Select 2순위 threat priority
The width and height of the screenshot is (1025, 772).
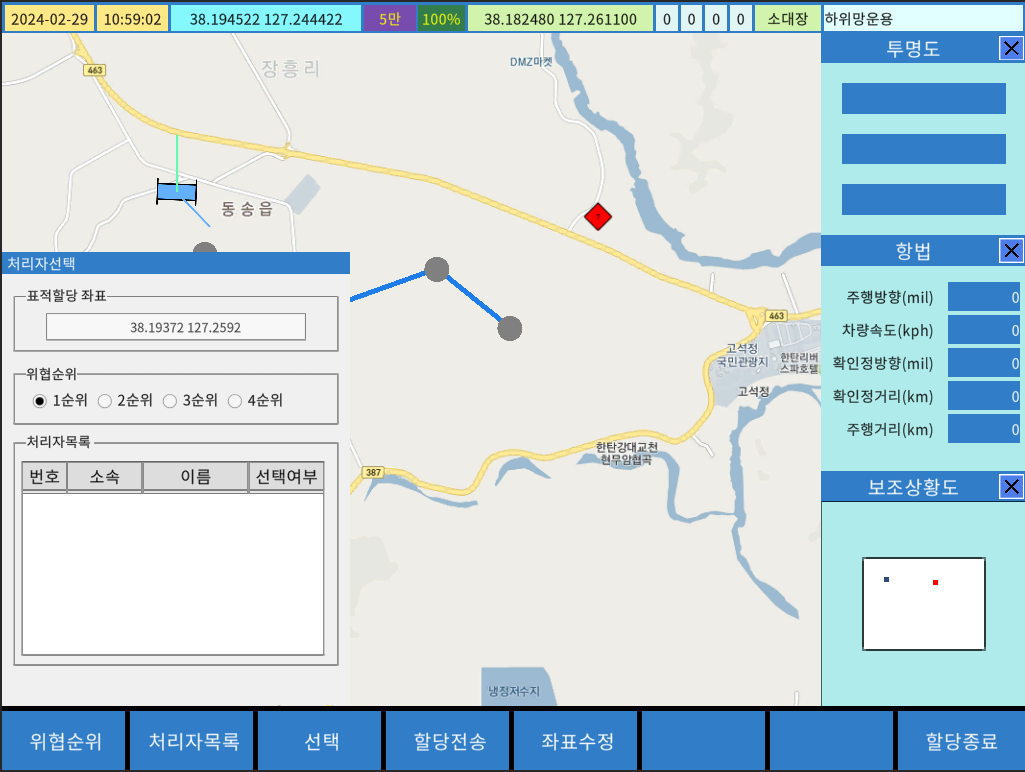[104, 401]
